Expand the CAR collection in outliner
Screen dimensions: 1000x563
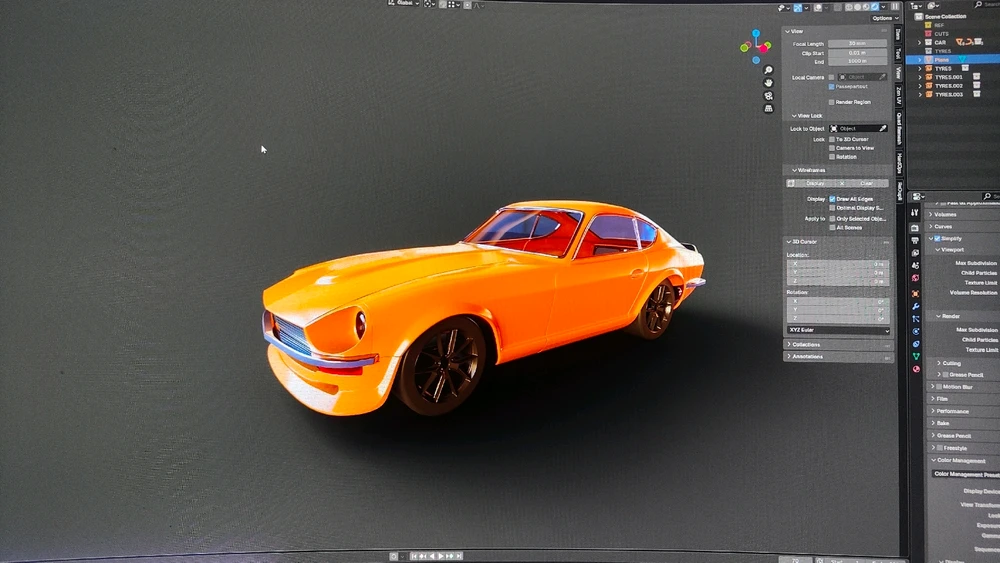pos(920,43)
